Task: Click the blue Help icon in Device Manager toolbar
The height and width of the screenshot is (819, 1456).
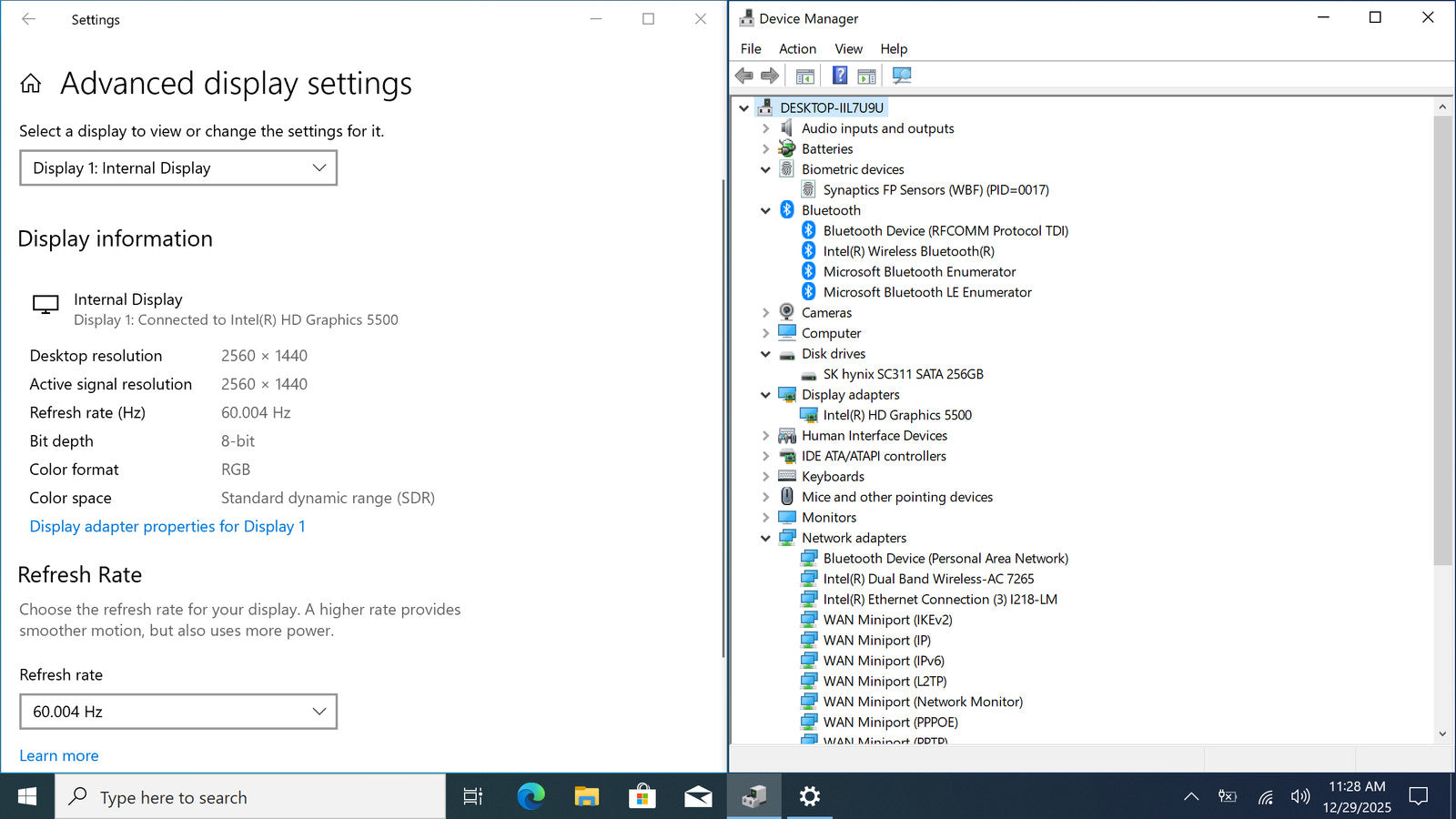Action: 840,76
